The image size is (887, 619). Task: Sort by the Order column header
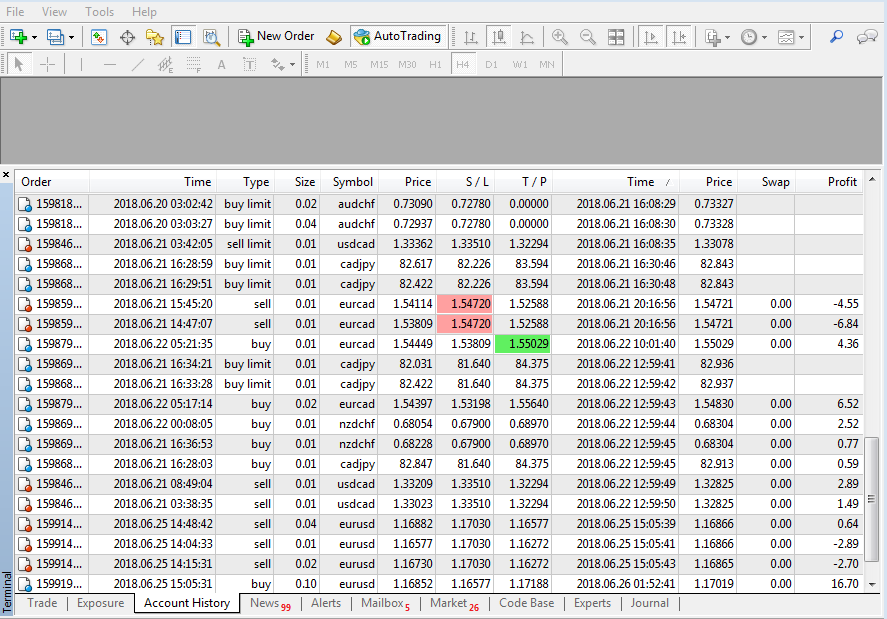point(53,182)
